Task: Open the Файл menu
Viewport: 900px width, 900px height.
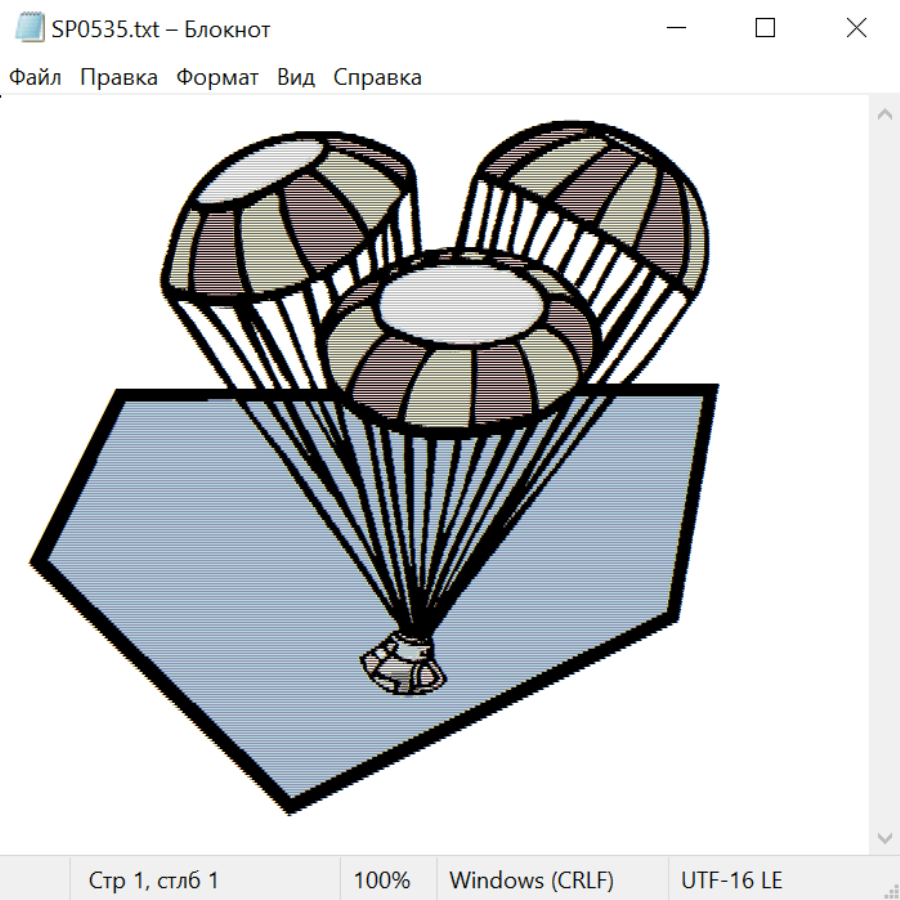Action: 35,78
